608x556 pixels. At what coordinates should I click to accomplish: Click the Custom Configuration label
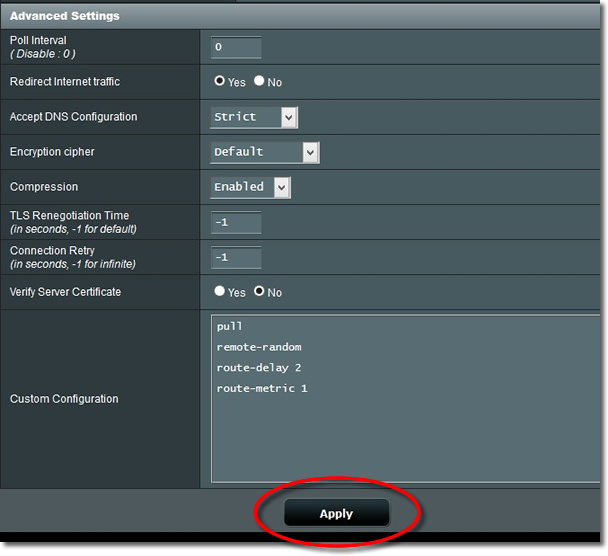pyautogui.click(x=64, y=399)
